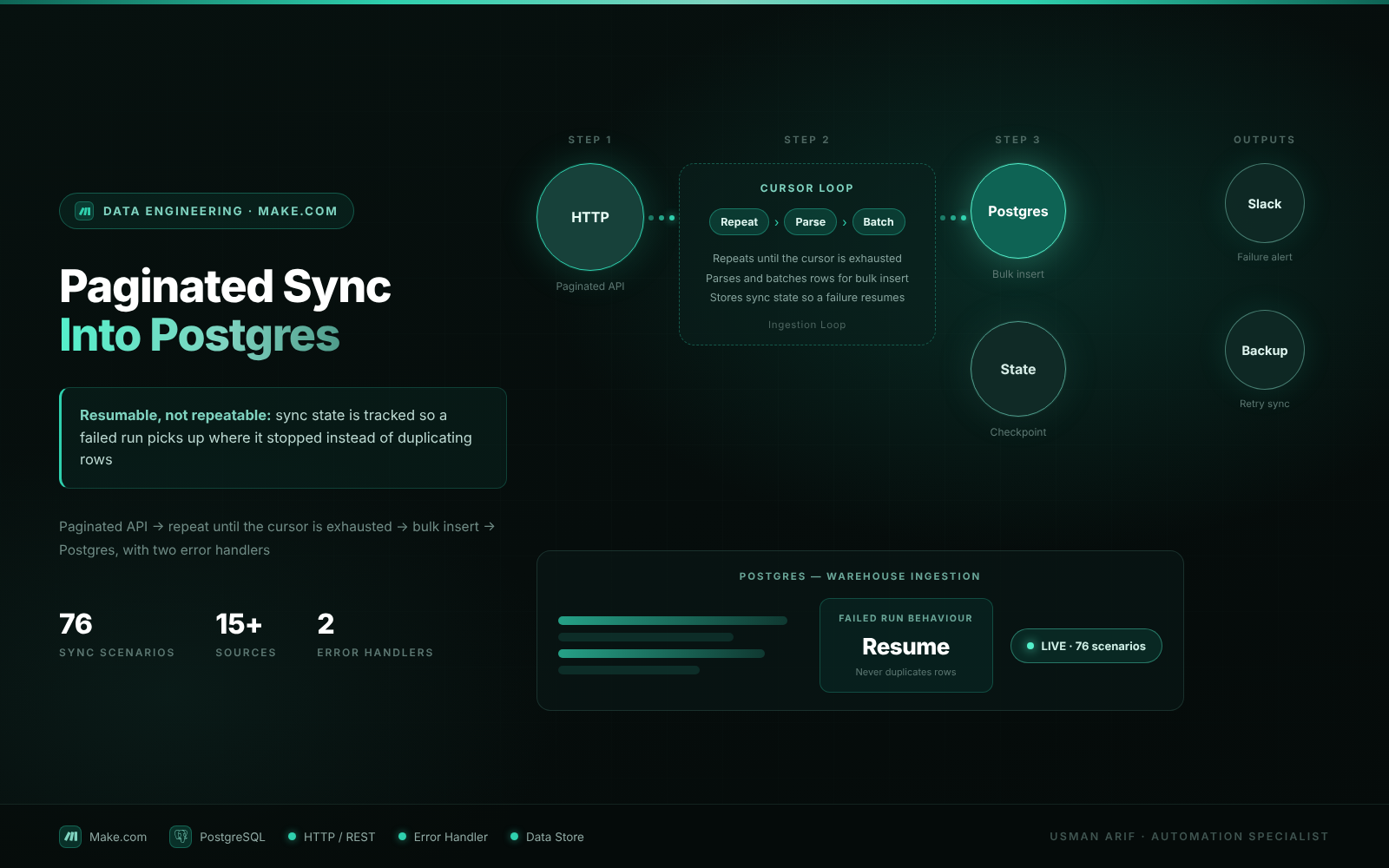Select the Slack output node

click(x=1265, y=203)
